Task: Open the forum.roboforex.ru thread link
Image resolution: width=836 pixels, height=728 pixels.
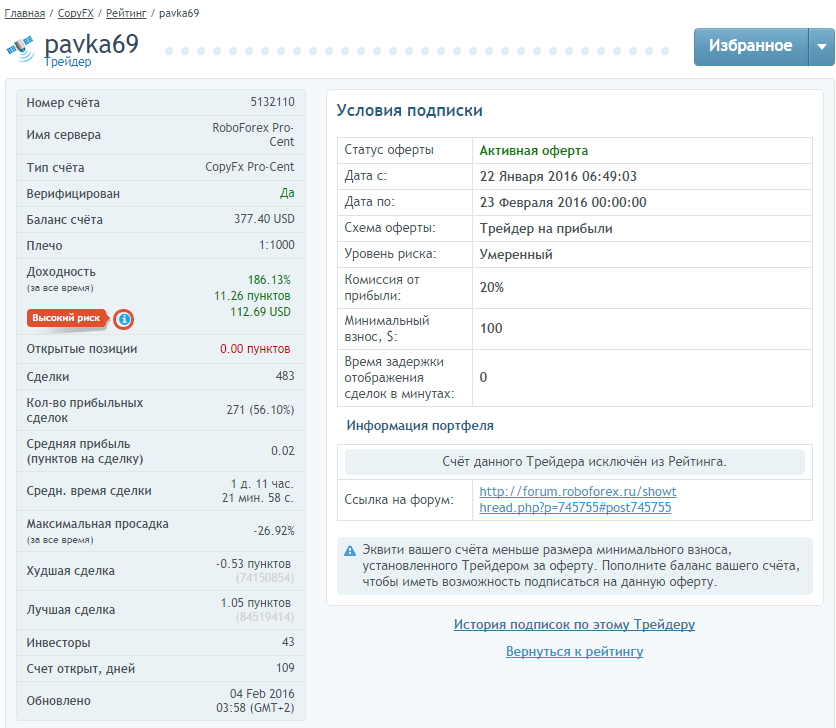Action: (577, 499)
